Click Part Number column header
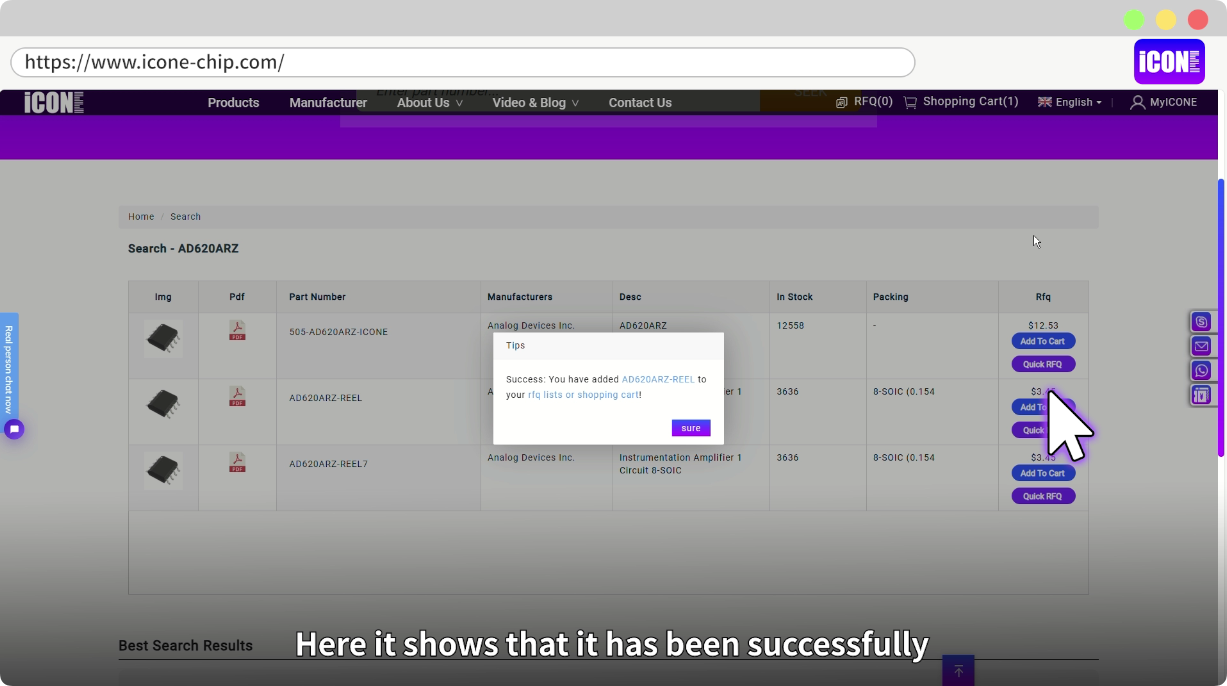 point(317,297)
